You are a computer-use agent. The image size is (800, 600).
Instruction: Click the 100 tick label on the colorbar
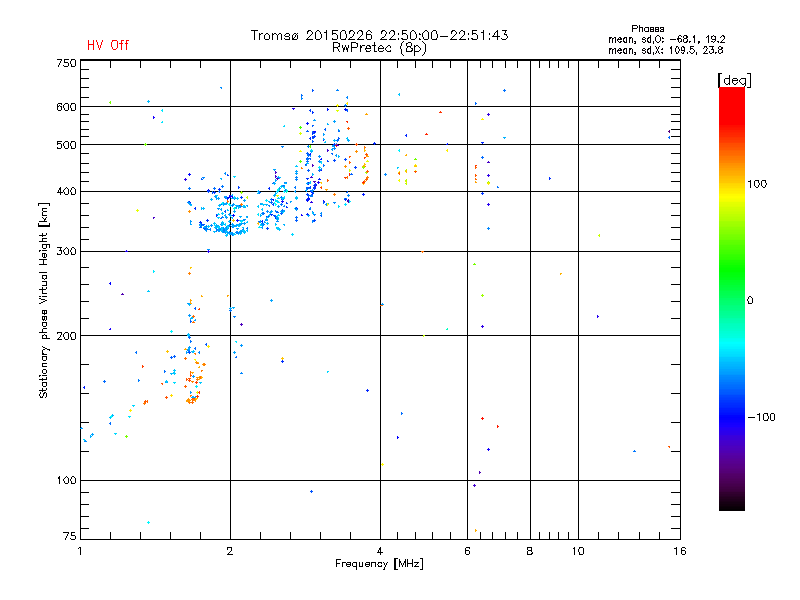tap(757, 184)
